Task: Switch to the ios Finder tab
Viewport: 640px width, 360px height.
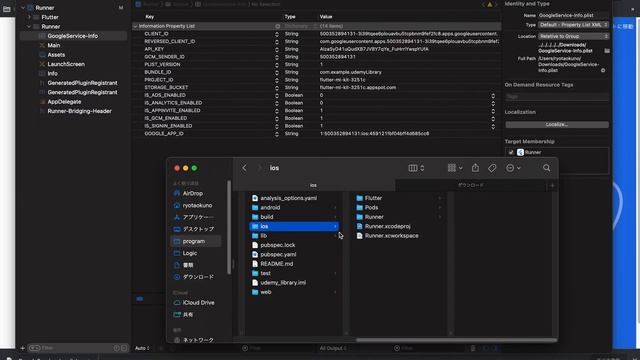Action: (313, 185)
